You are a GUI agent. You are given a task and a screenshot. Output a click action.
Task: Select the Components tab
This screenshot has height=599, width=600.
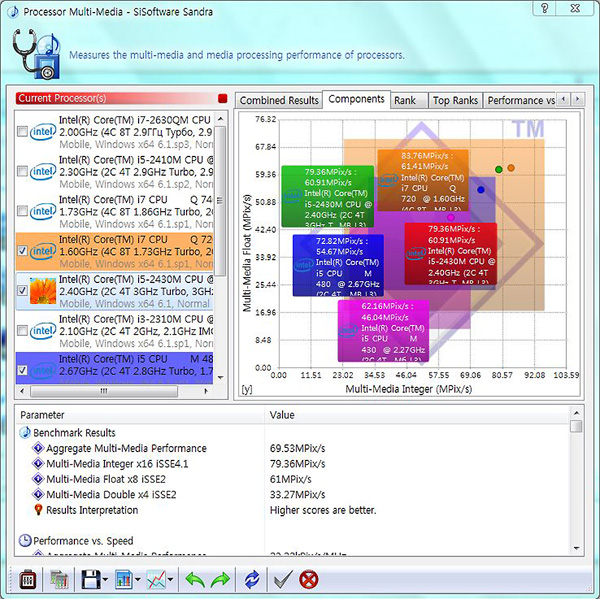click(x=356, y=99)
